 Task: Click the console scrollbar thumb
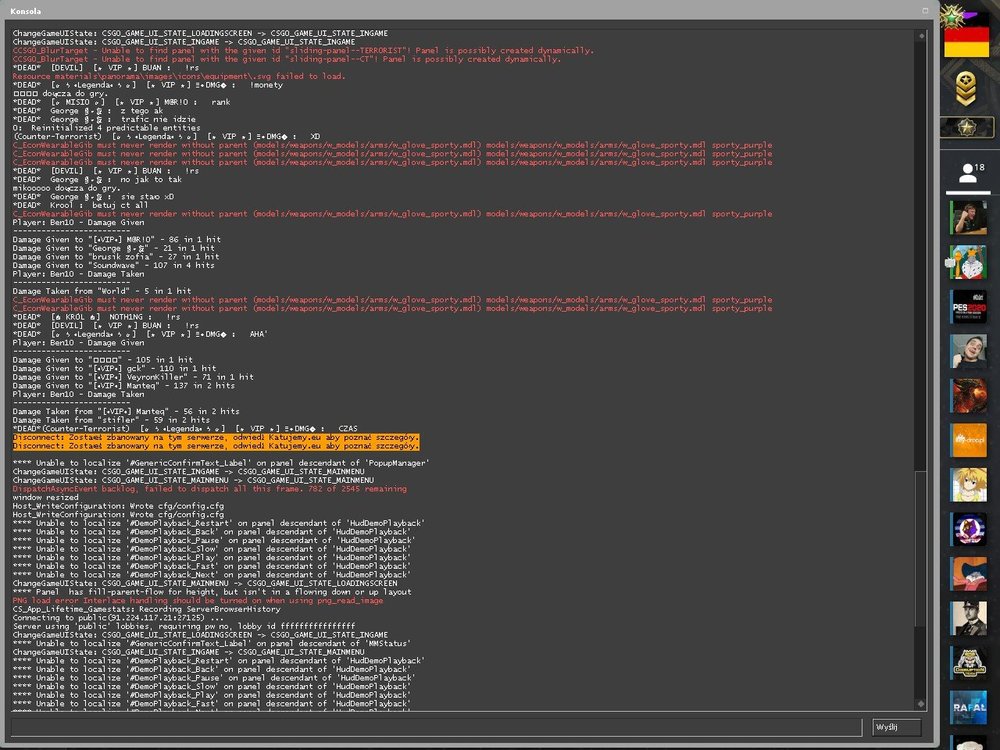pos(921,549)
